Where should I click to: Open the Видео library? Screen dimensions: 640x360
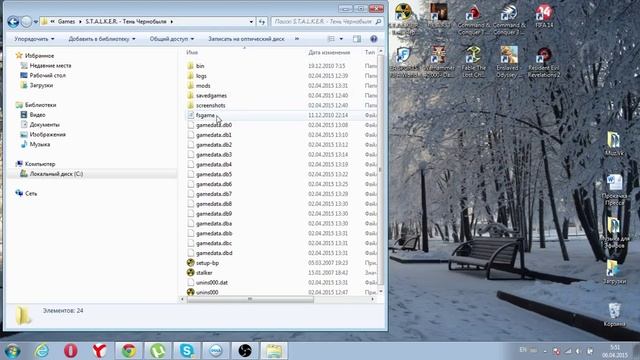(37, 115)
